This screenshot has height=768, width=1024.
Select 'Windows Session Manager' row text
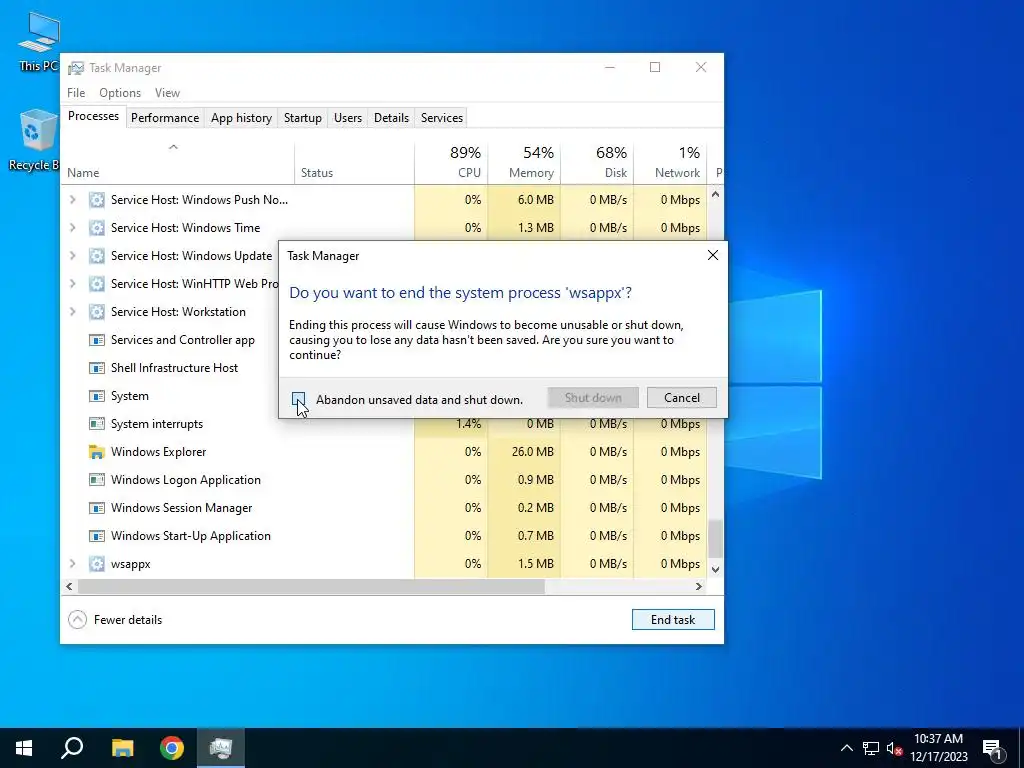[182, 508]
